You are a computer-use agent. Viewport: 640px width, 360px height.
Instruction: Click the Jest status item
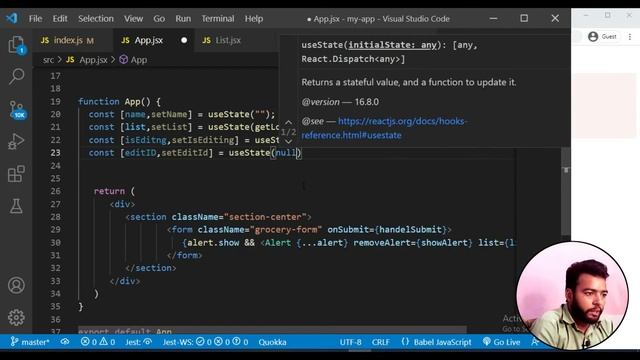tap(138, 342)
